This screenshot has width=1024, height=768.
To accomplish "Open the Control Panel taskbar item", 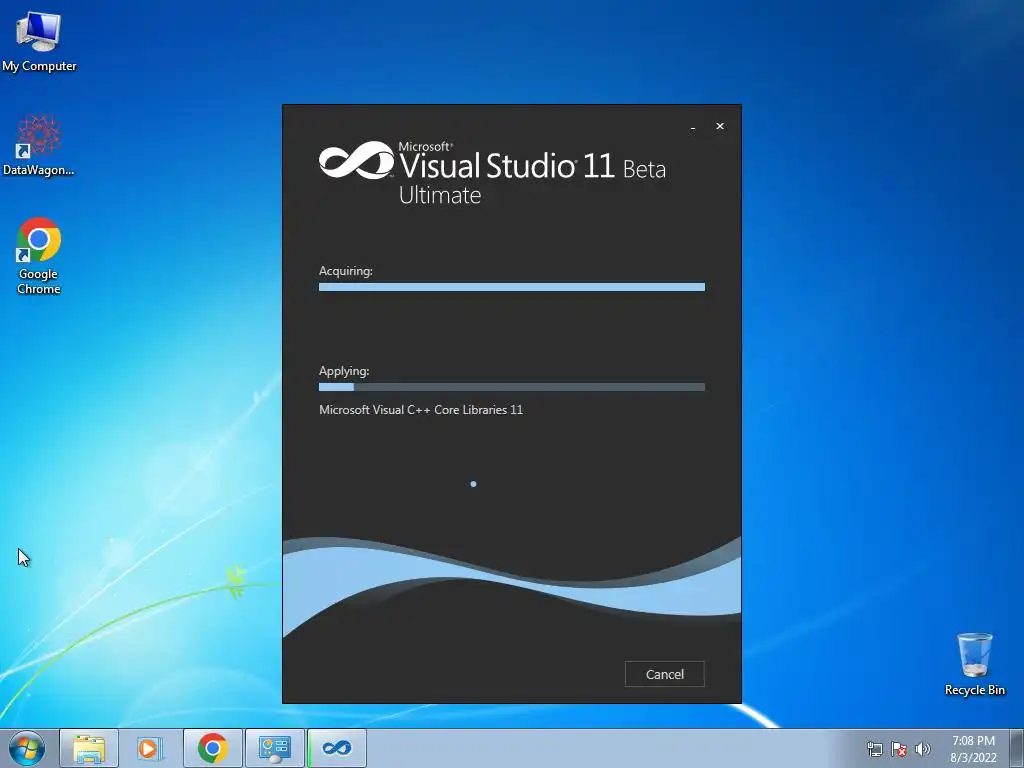I will tap(274, 748).
